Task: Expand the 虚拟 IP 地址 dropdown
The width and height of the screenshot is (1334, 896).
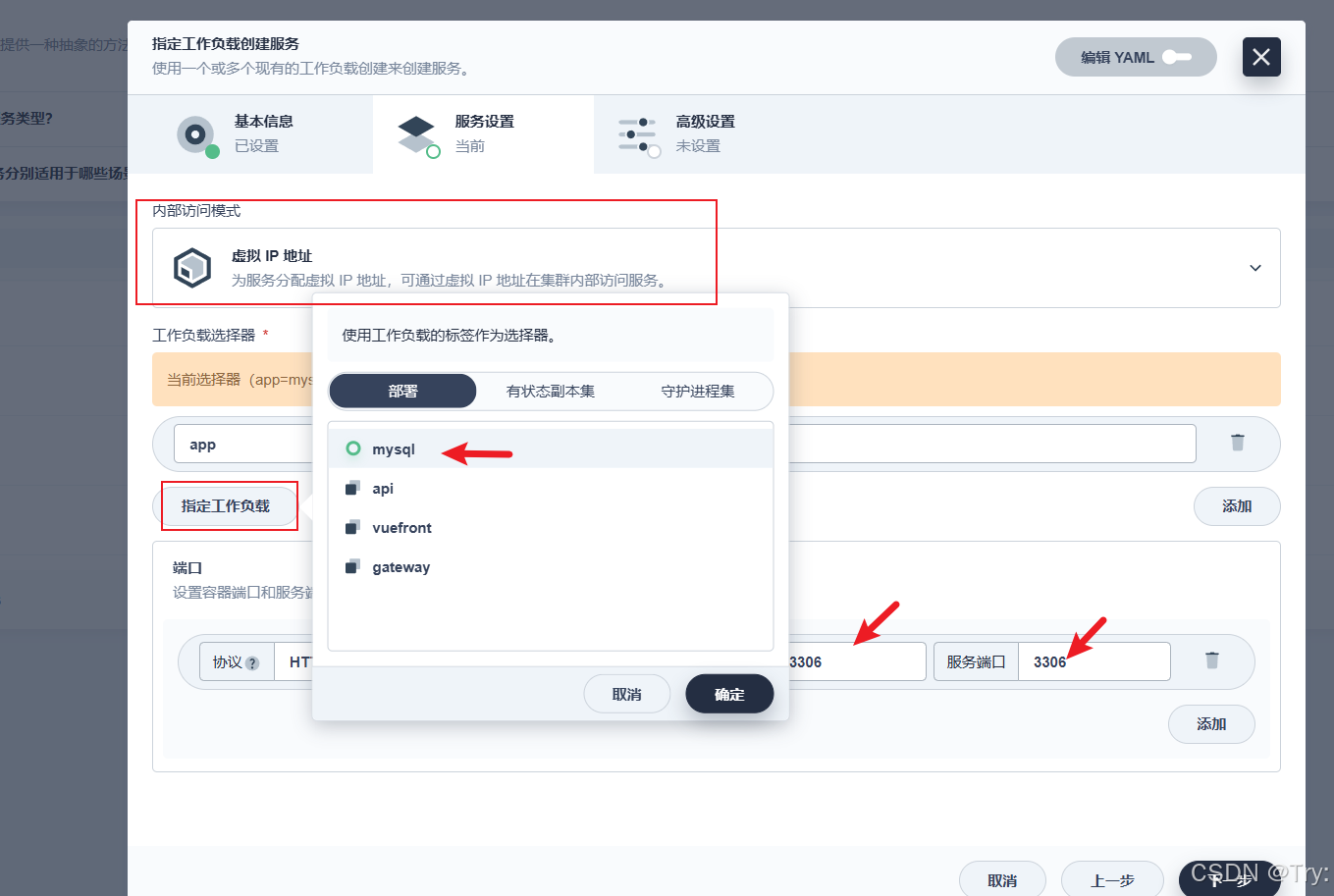Action: 1254,267
